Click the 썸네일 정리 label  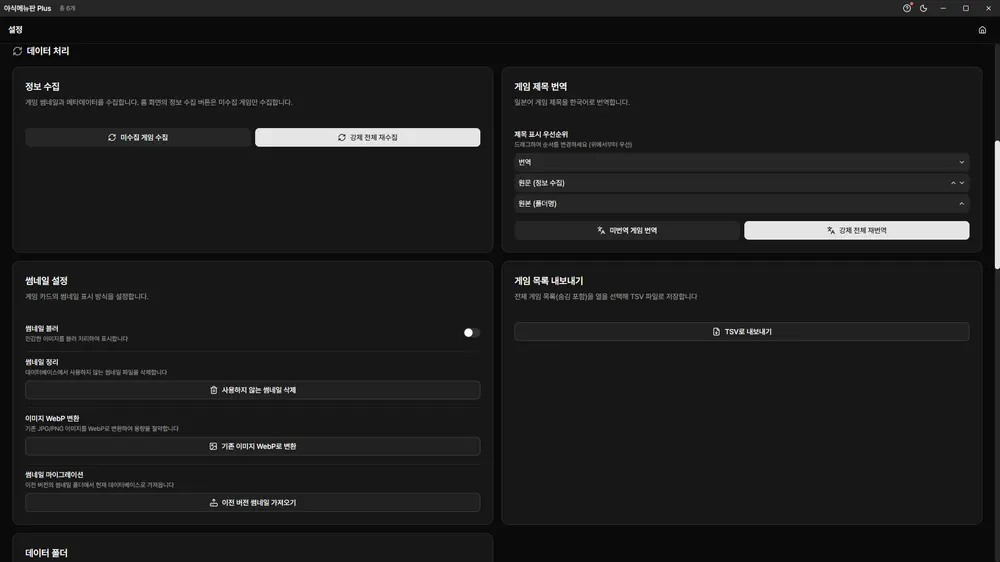[41, 362]
